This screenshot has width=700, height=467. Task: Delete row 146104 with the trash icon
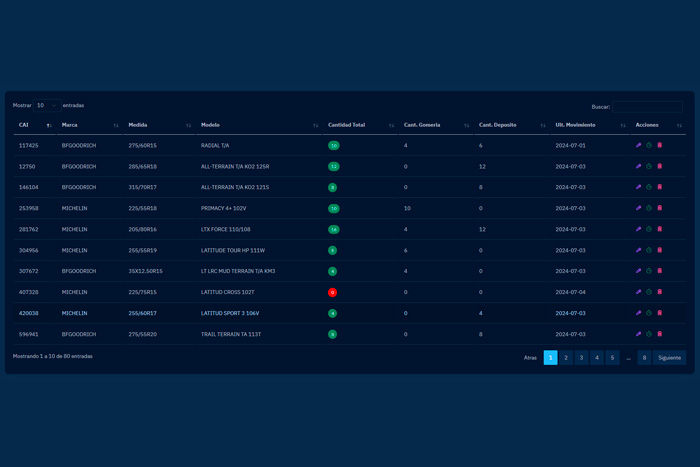659,187
